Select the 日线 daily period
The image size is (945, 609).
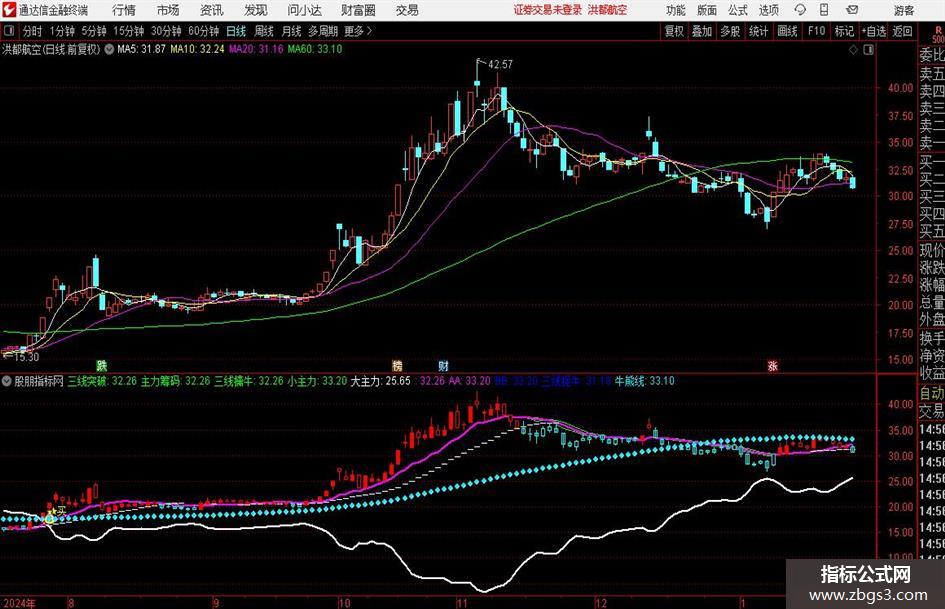(x=236, y=31)
